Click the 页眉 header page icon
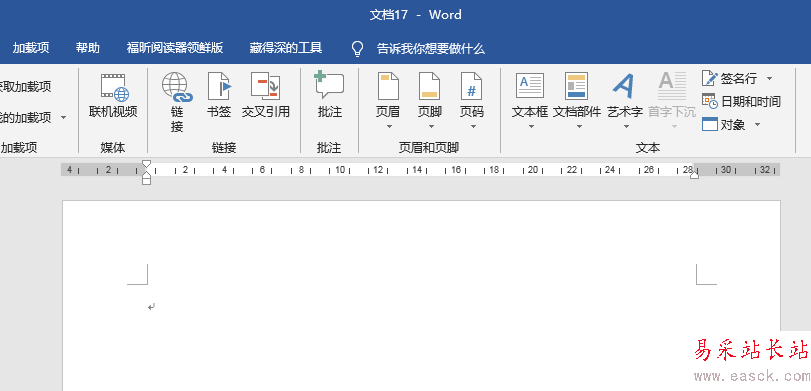Screen dimensions: 811x391 [x=388, y=86]
